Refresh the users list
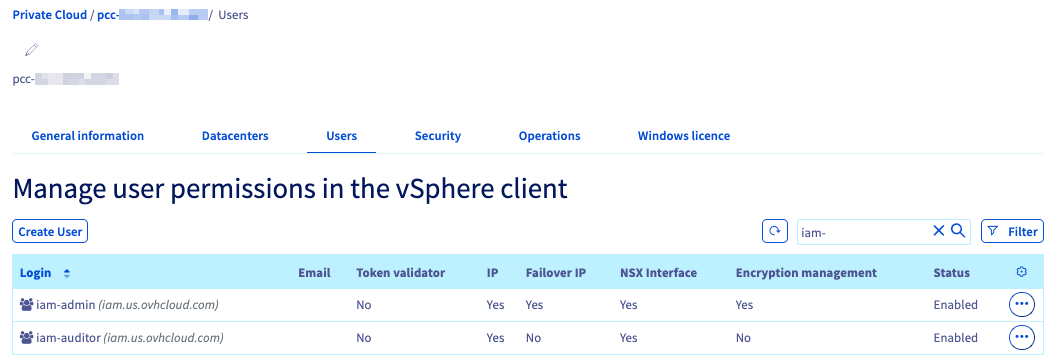This screenshot has width=1050, height=364. [x=775, y=232]
